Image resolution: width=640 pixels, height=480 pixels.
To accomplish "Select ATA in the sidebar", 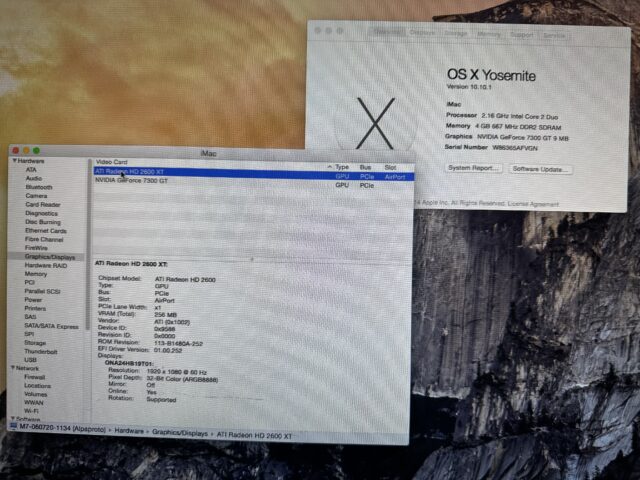I will tap(31, 169).
